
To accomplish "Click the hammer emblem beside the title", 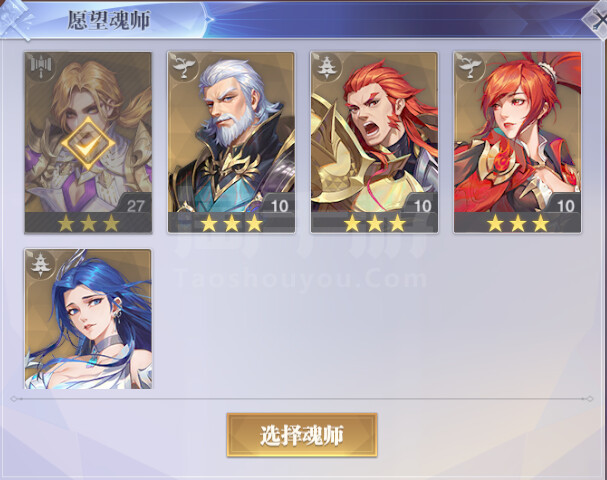I will [15, 19].
